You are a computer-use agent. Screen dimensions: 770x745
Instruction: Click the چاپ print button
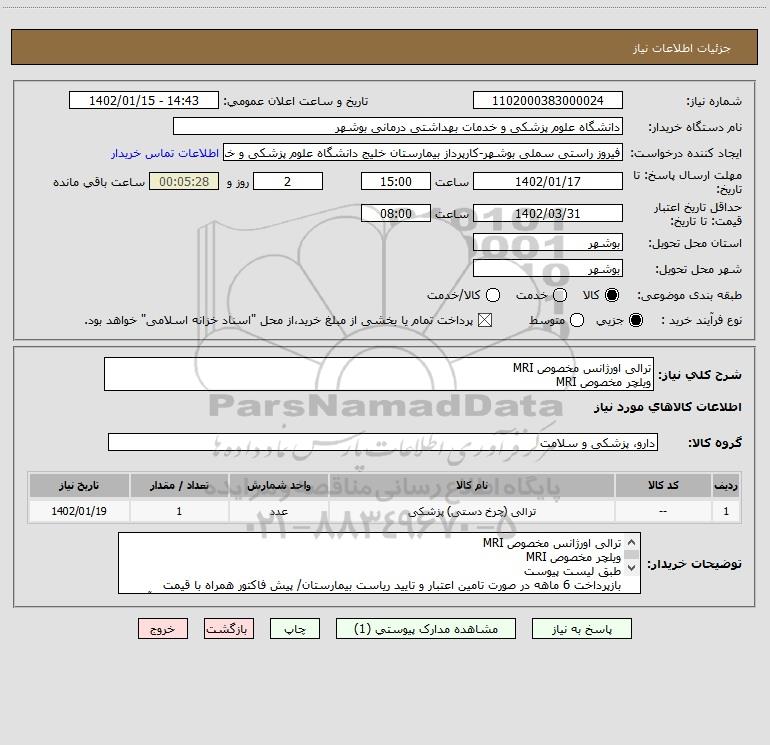295,629
